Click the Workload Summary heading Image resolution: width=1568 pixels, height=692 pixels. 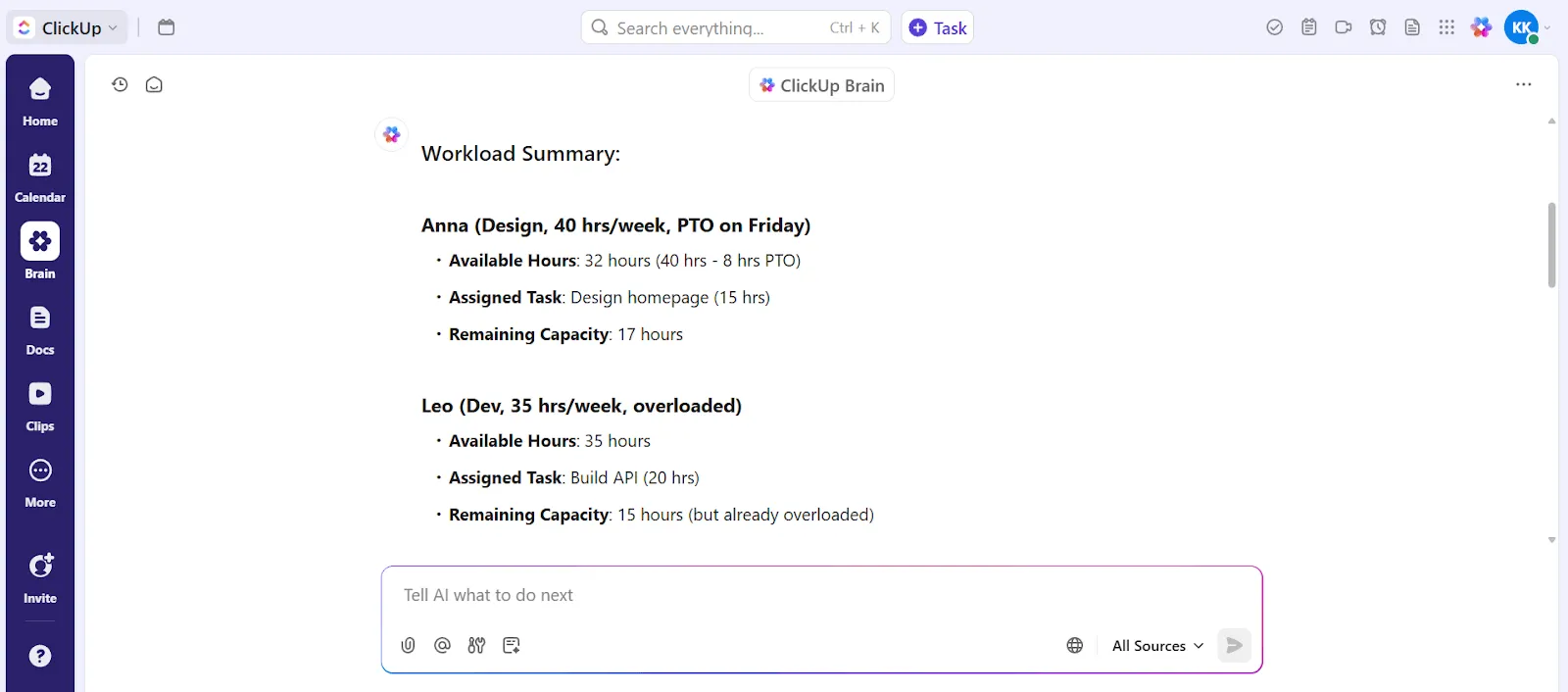click(x=520, y=154)
